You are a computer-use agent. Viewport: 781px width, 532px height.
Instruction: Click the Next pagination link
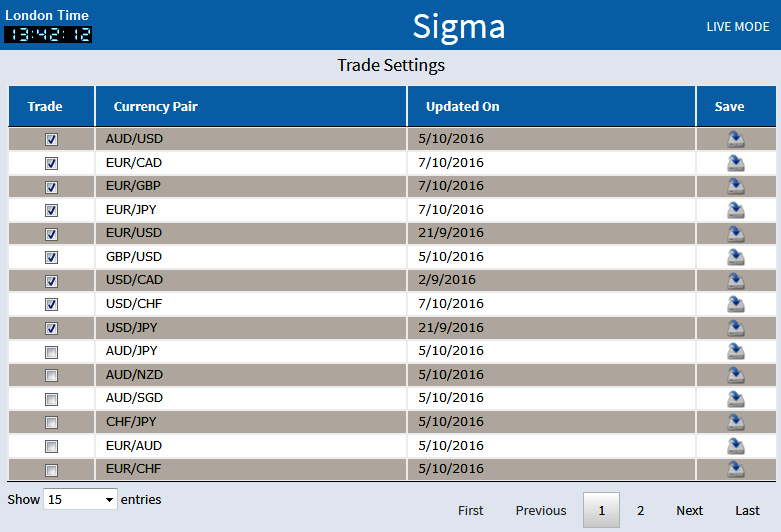point(689,510)
